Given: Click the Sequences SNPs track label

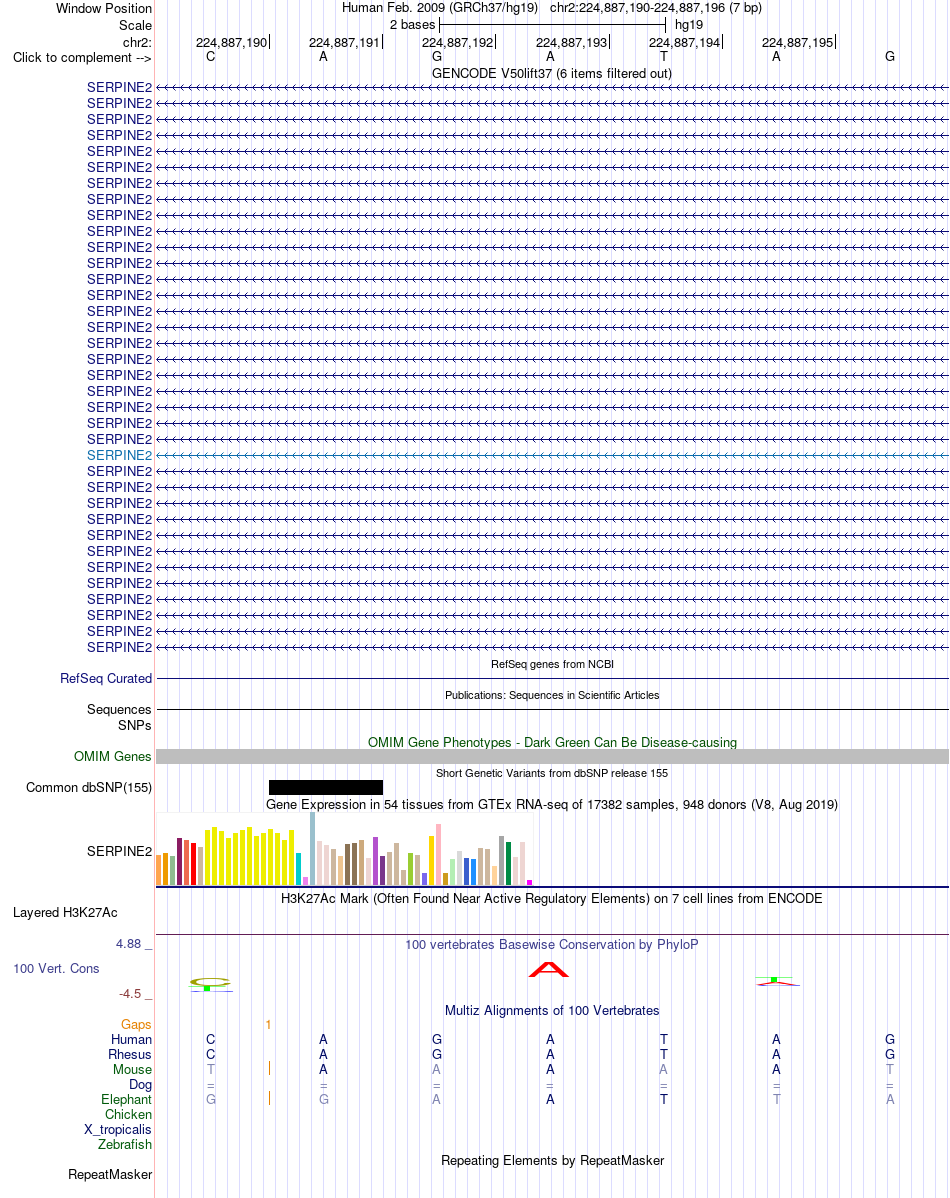Looking at the screenshot, I should point(119,717).
